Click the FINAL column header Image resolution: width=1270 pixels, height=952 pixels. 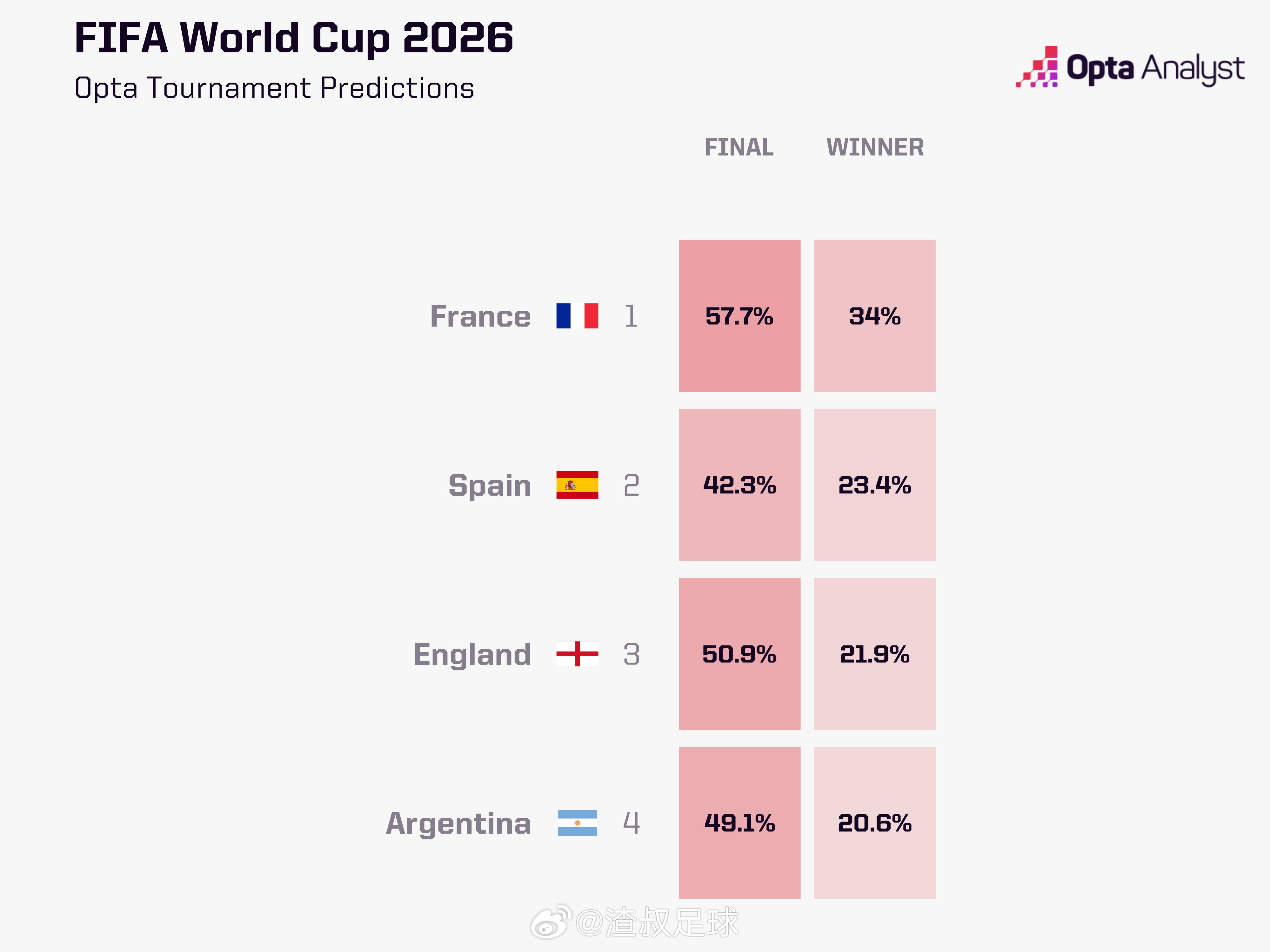pyautogui.click(x=739, y=148)
